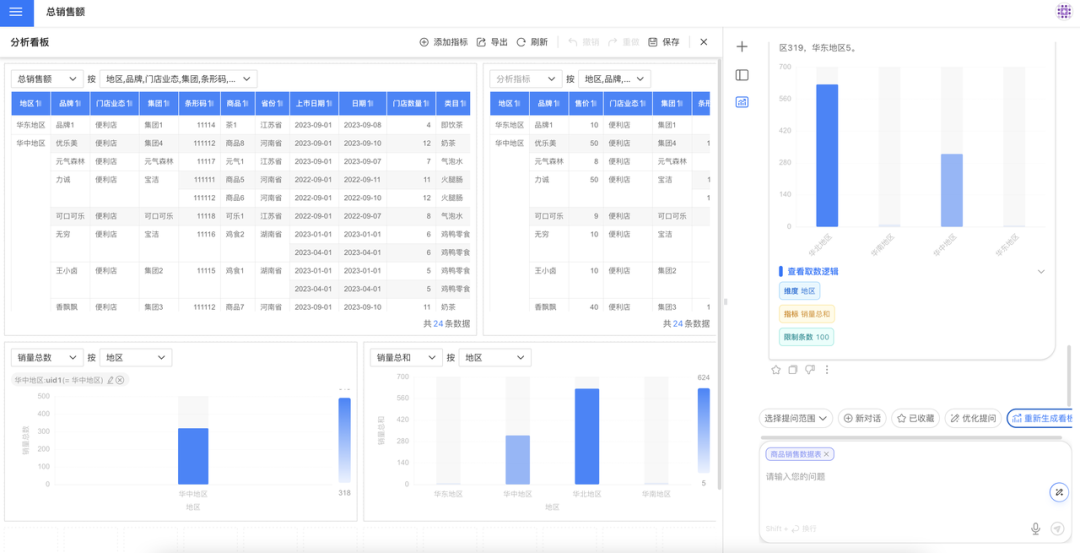Click the color range slider ending at 318

(x=344, y=441)
